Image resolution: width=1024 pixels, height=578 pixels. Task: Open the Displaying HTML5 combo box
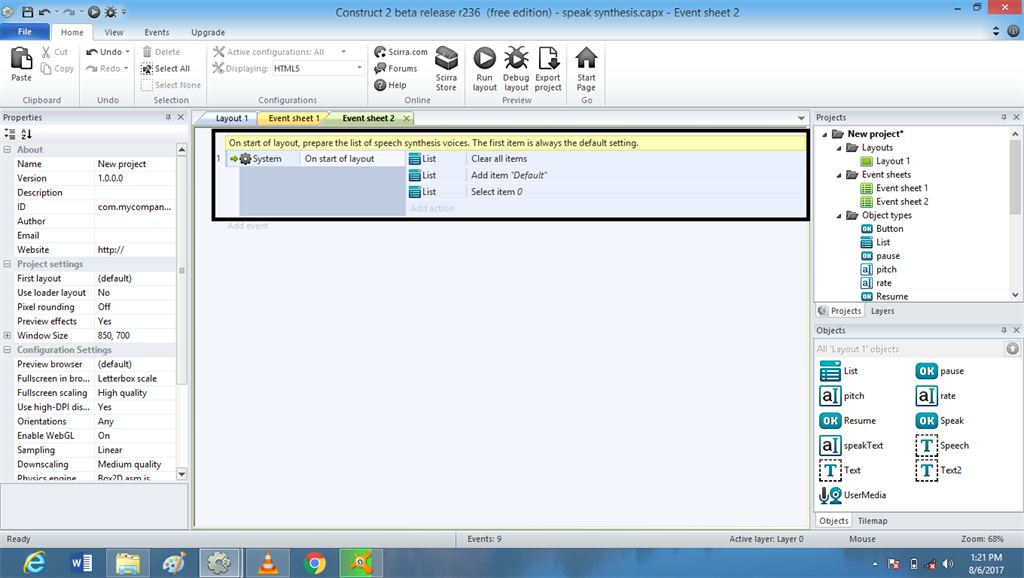point(318,69)
